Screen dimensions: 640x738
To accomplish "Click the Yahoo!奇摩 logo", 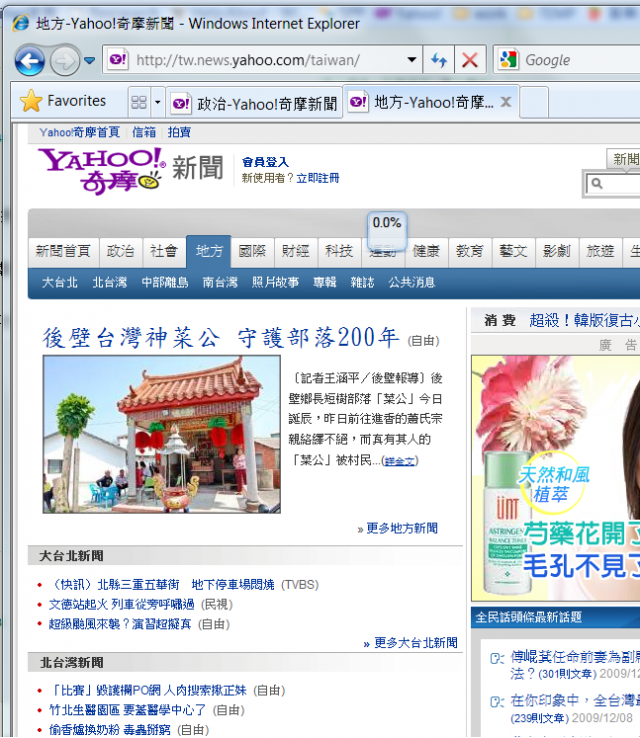I will [x=102, y=170].
